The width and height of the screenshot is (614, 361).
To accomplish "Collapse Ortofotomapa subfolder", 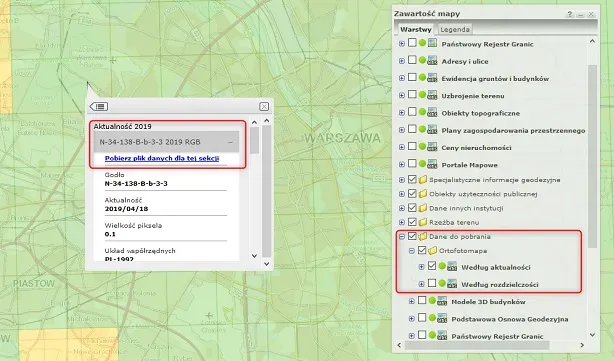I will point(412,251).
